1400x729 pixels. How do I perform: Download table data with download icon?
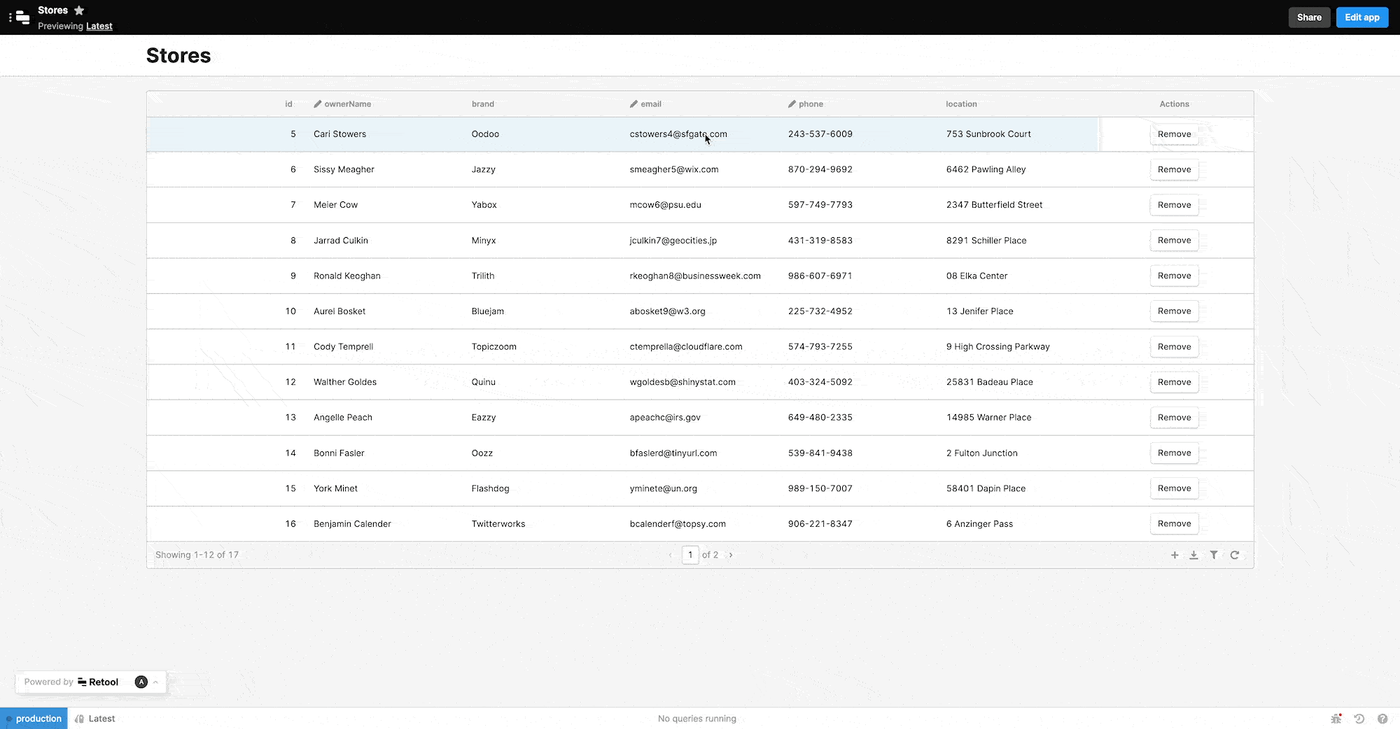(1193, 555)
